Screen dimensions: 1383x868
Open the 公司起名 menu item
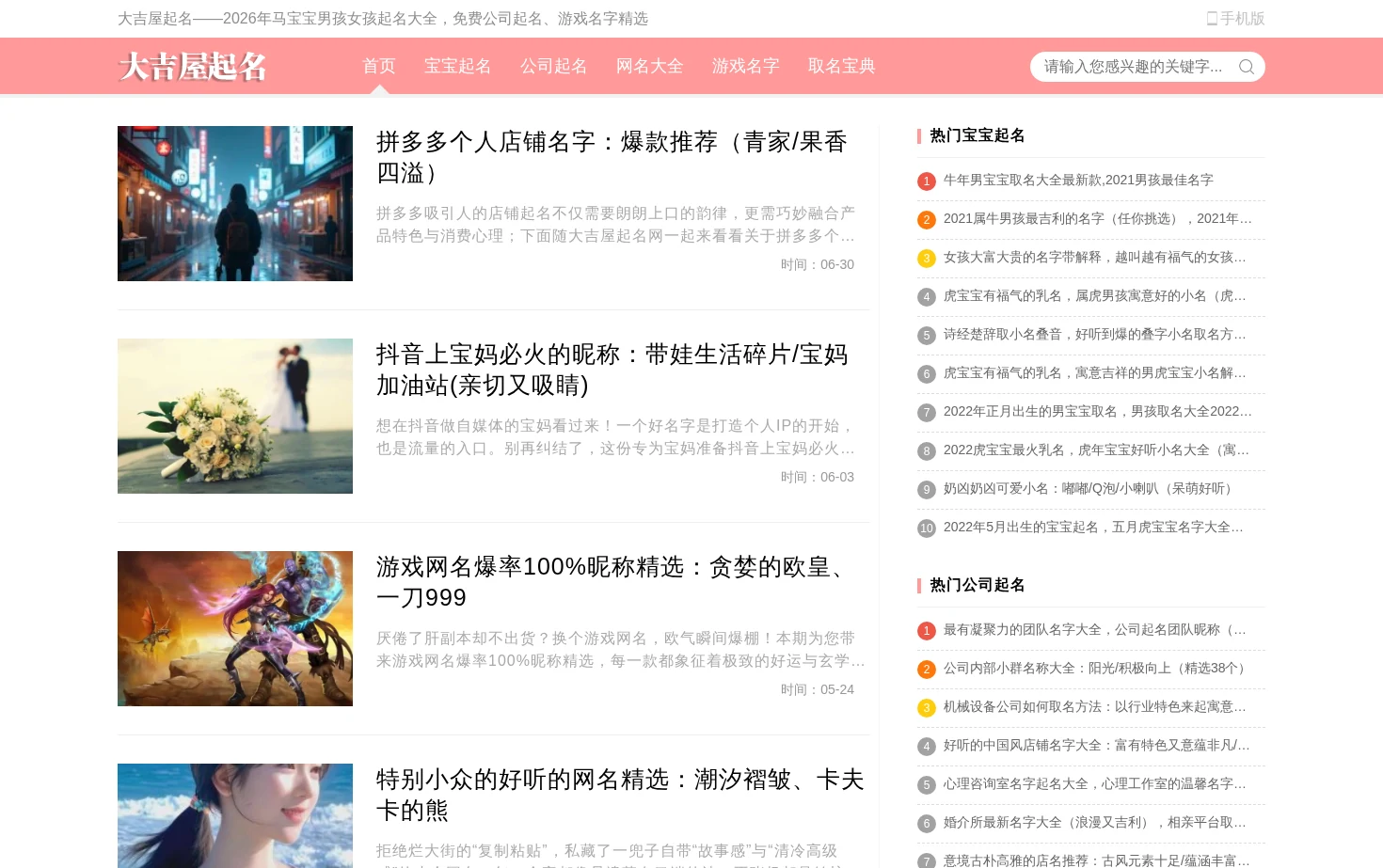(x=554, y=66)
